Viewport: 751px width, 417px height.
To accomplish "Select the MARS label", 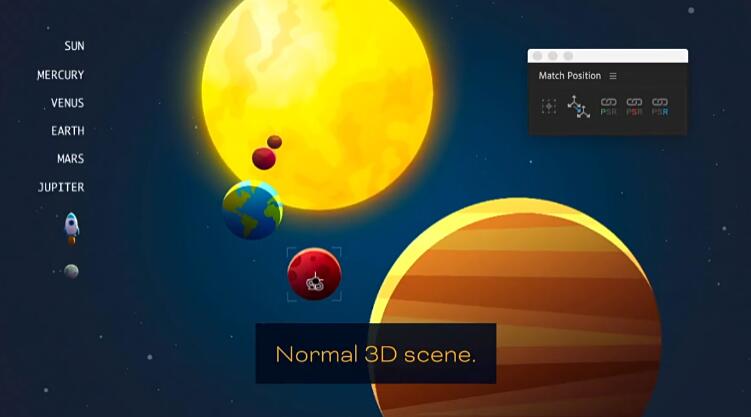I will pos(70,158).
